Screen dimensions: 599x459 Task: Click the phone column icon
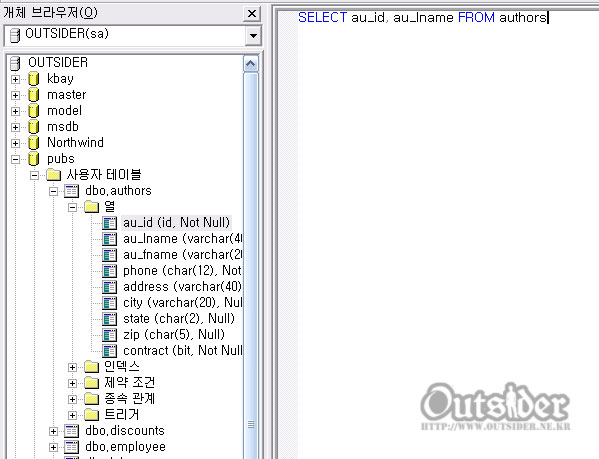tap(109, 271)
